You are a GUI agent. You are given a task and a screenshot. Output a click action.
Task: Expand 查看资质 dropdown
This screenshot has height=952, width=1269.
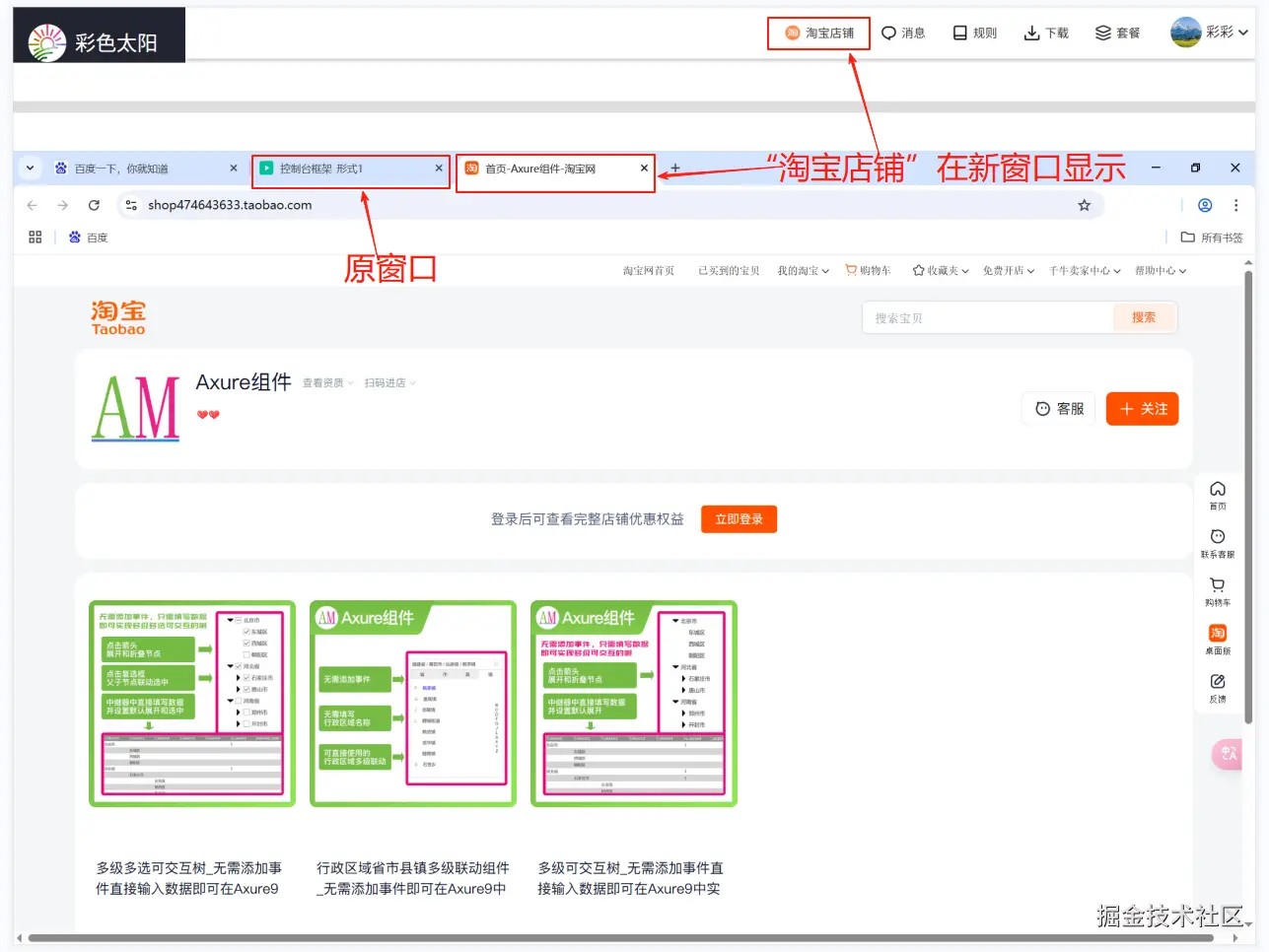pyautogui.click(x=327, y=383)
